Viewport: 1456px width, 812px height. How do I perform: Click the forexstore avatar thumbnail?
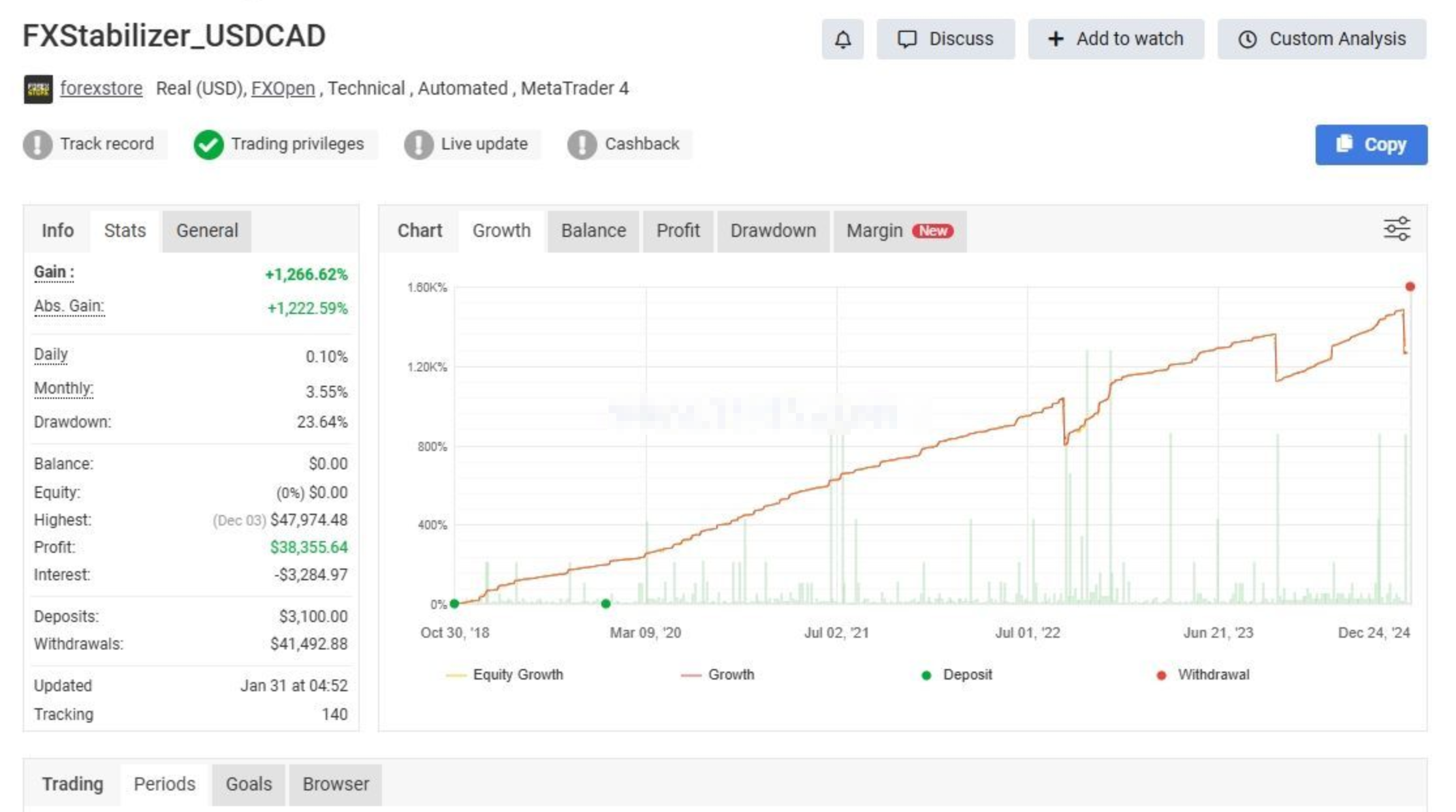pyautogui.click(x=38, y=89)
